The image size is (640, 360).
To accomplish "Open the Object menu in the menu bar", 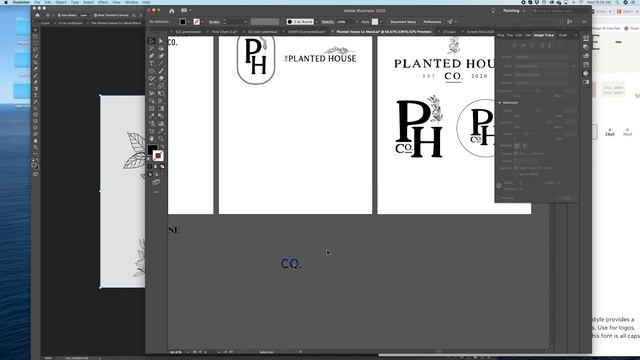I will pos(61,2).
